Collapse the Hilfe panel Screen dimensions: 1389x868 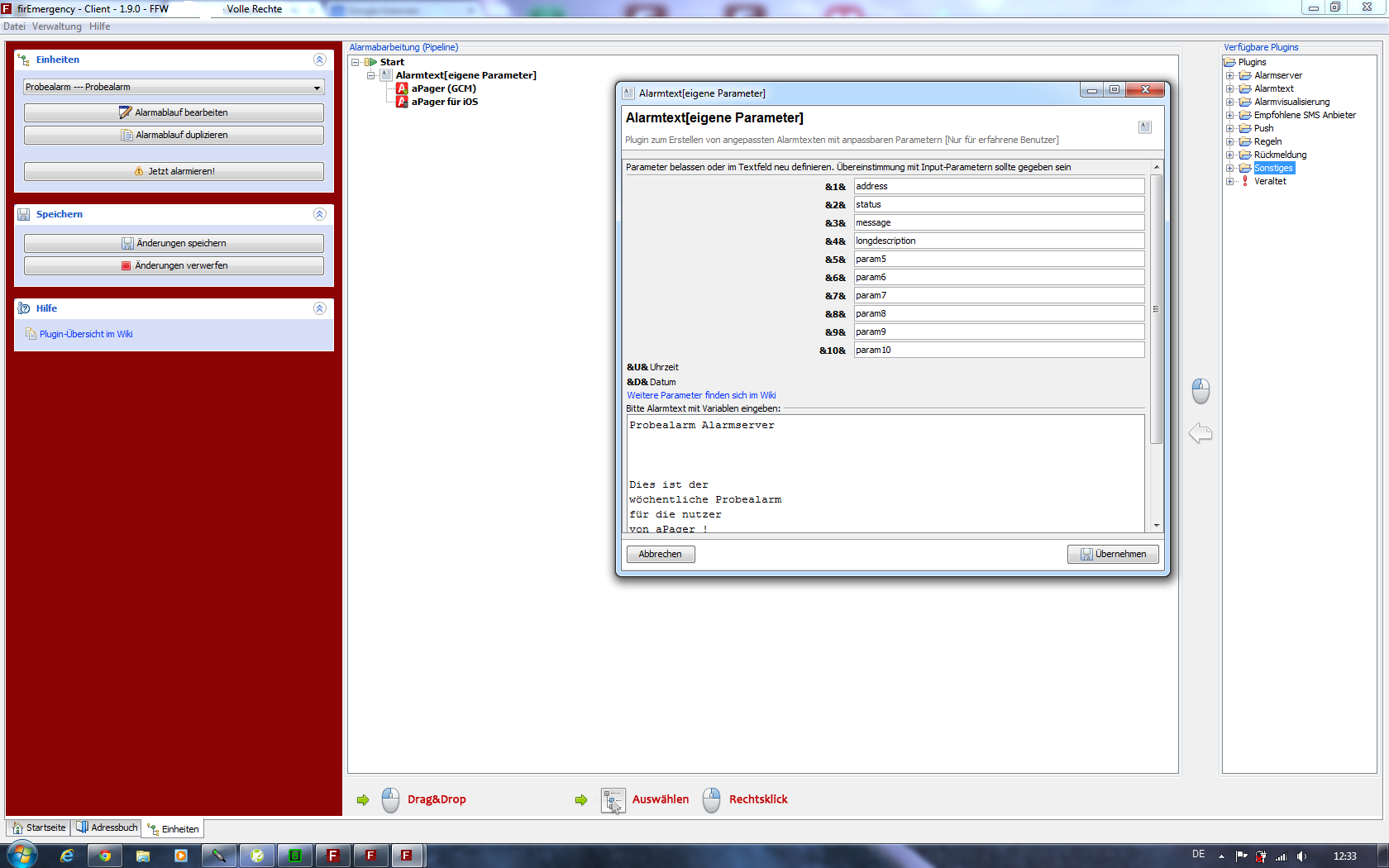pyautogui.click(x=319, y=308)
